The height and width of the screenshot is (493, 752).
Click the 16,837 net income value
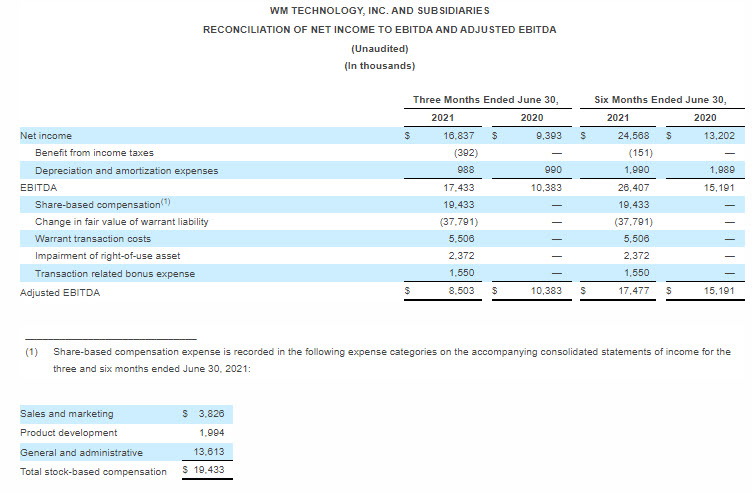pyautogui.click(x=459, y=135)
